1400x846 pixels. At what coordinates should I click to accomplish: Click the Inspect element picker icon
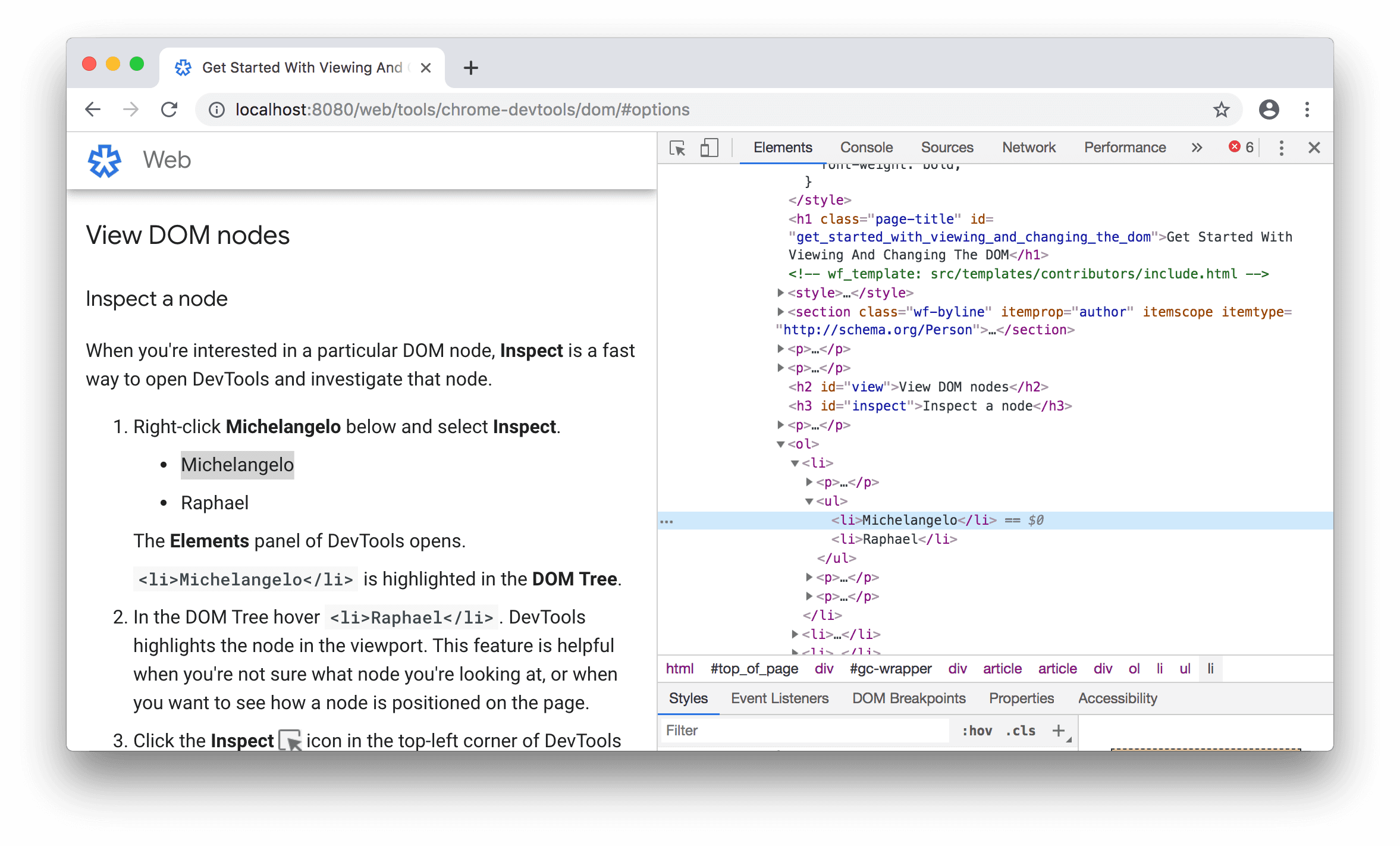pyautogui.click(x=677, y=147)
